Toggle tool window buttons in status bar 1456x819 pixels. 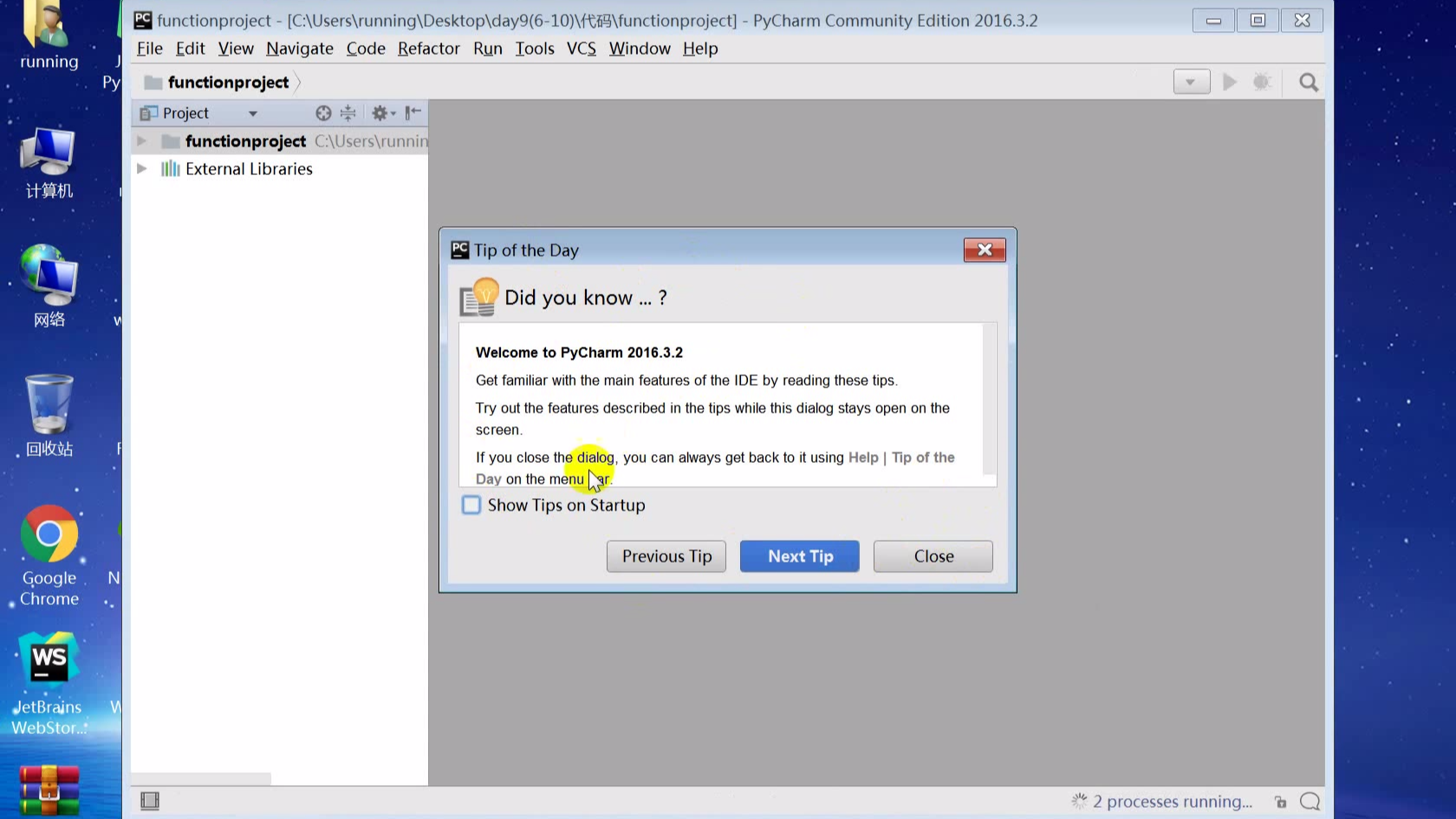coord(150,801)
